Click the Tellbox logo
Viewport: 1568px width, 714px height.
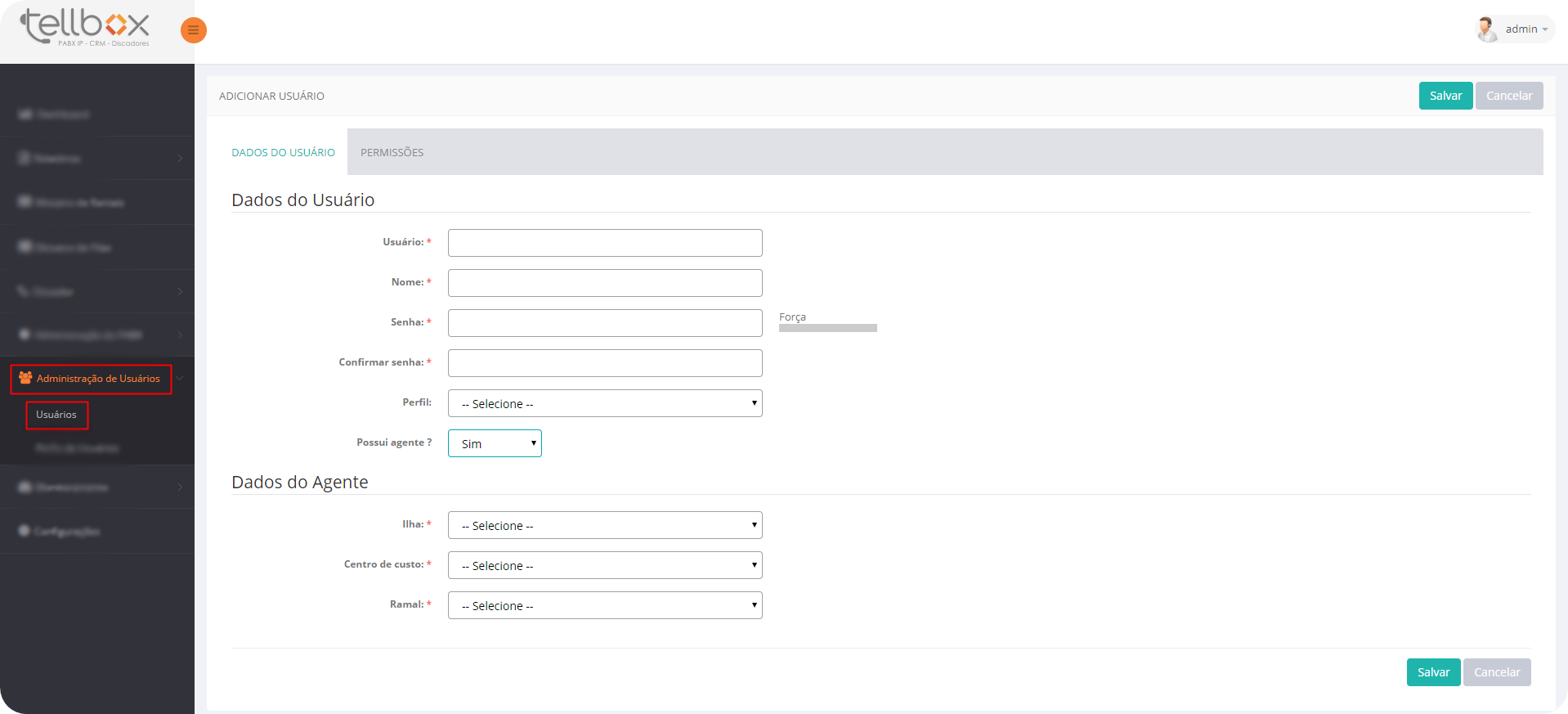pos(85,27)
